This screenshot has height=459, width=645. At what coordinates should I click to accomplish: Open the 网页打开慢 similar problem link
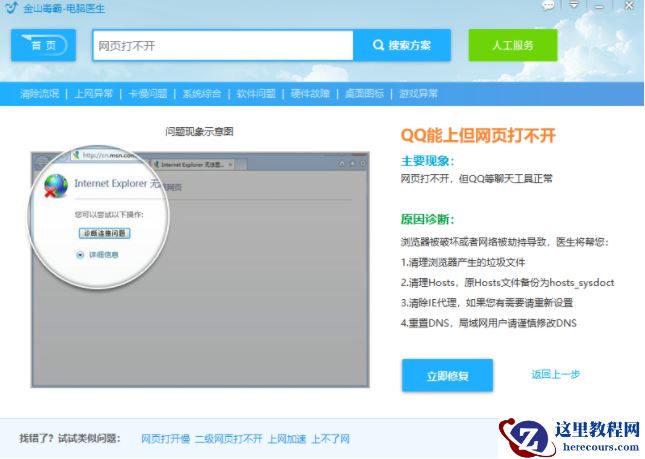coord(165,439)
